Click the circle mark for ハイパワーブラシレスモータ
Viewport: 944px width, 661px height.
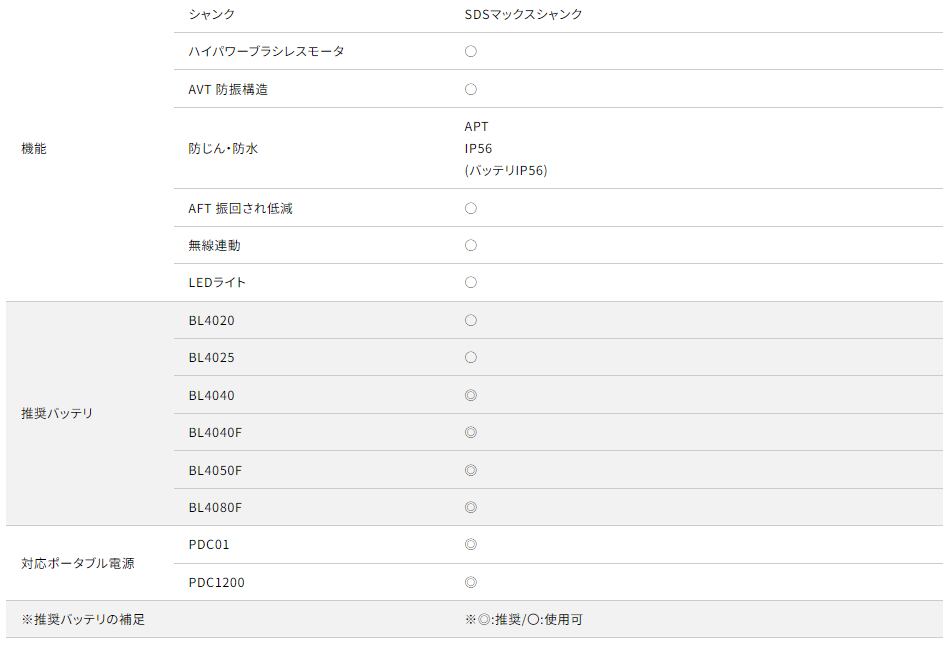(471, 51)
